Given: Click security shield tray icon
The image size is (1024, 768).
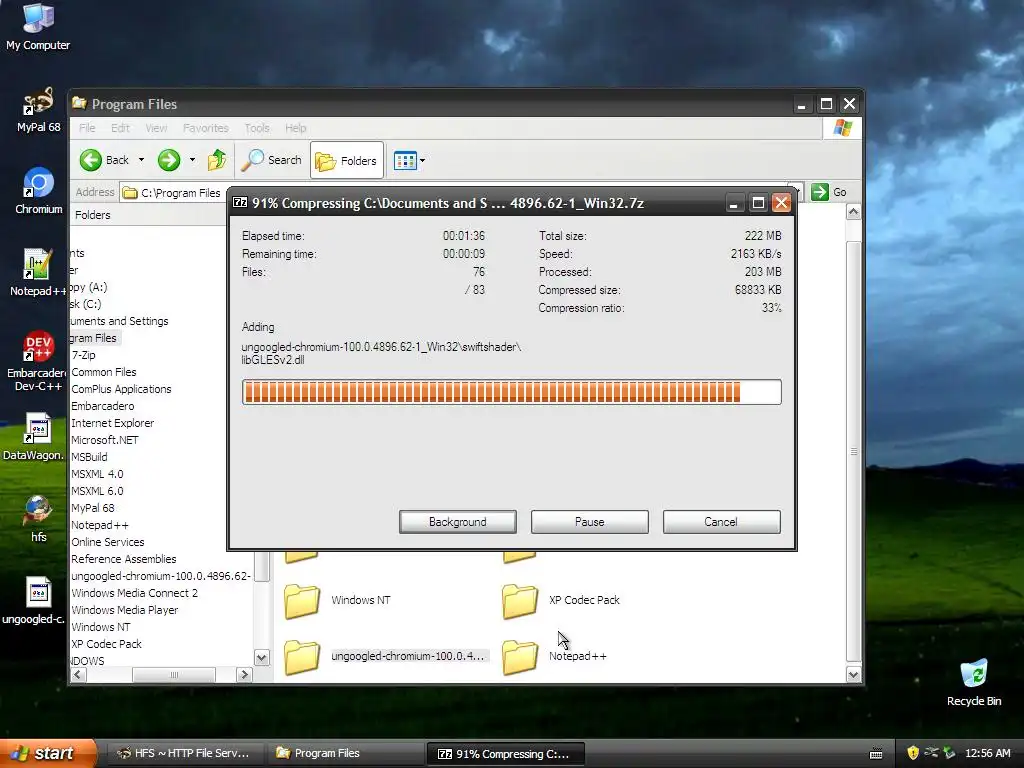Looking at the screenshot, I should (x=913, y=753).
